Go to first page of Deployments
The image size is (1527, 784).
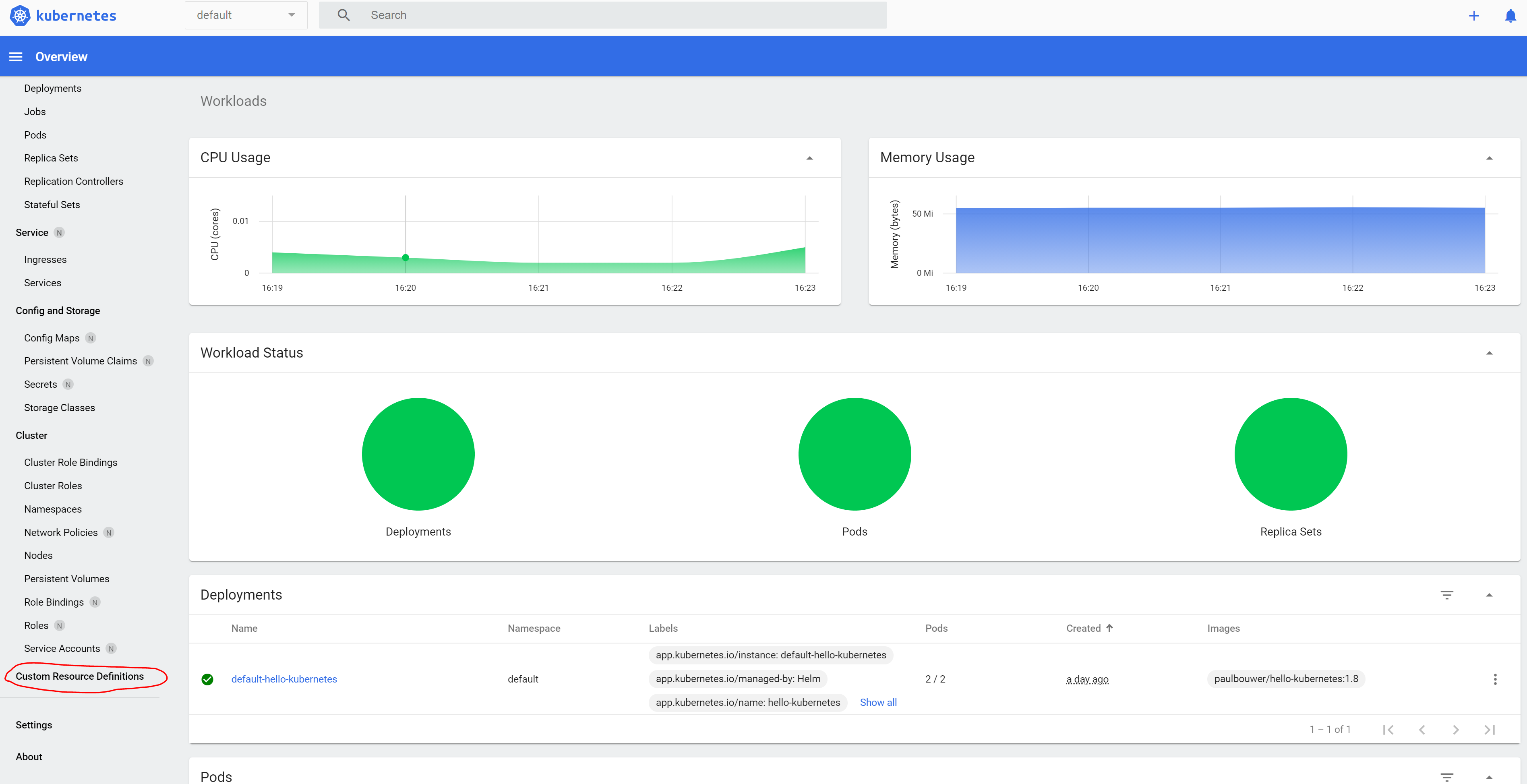click(1388, 730)
